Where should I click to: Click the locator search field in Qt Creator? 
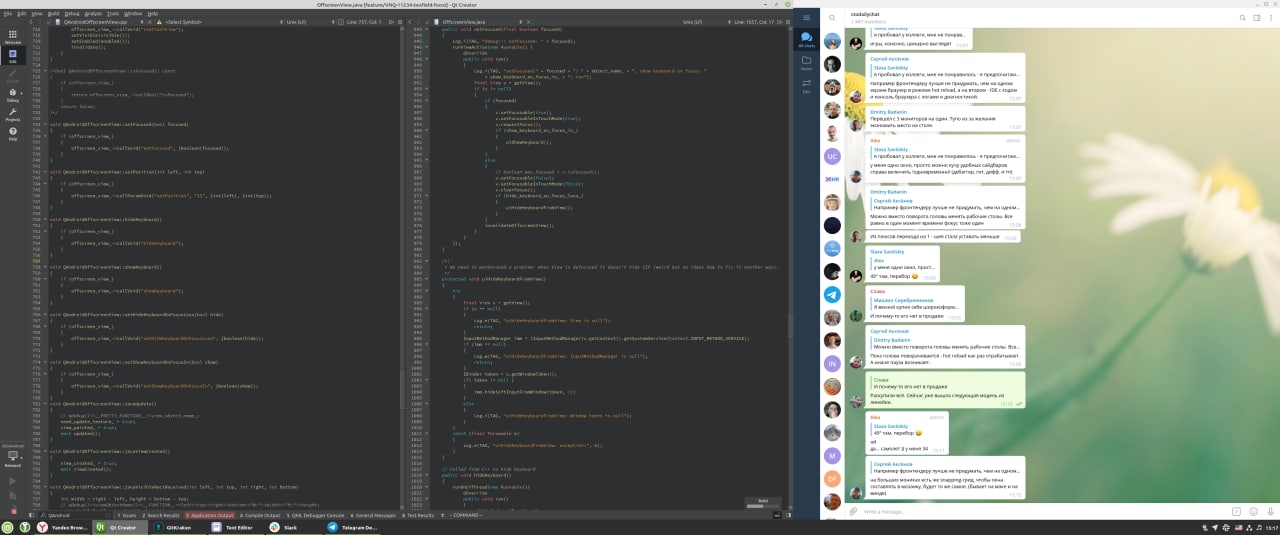(76, 515)
